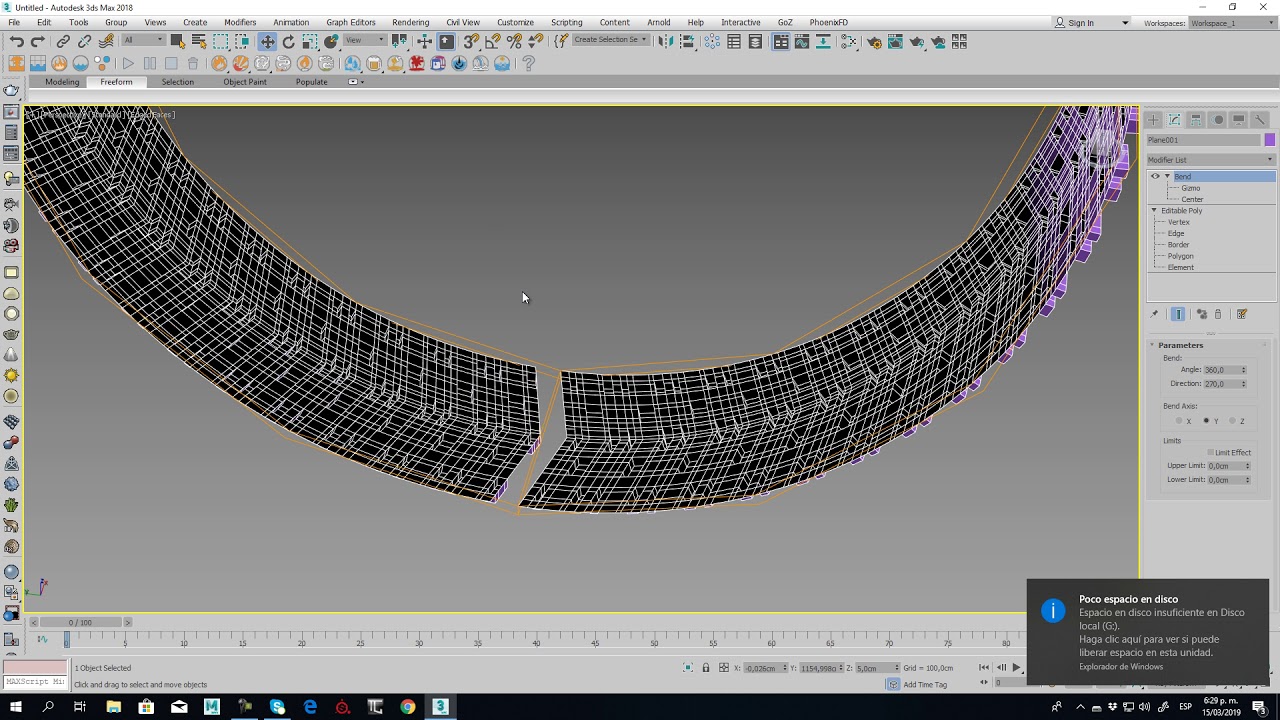Play the animation with the Play button
The image size is (1280, 720).
coord(1017,667)
